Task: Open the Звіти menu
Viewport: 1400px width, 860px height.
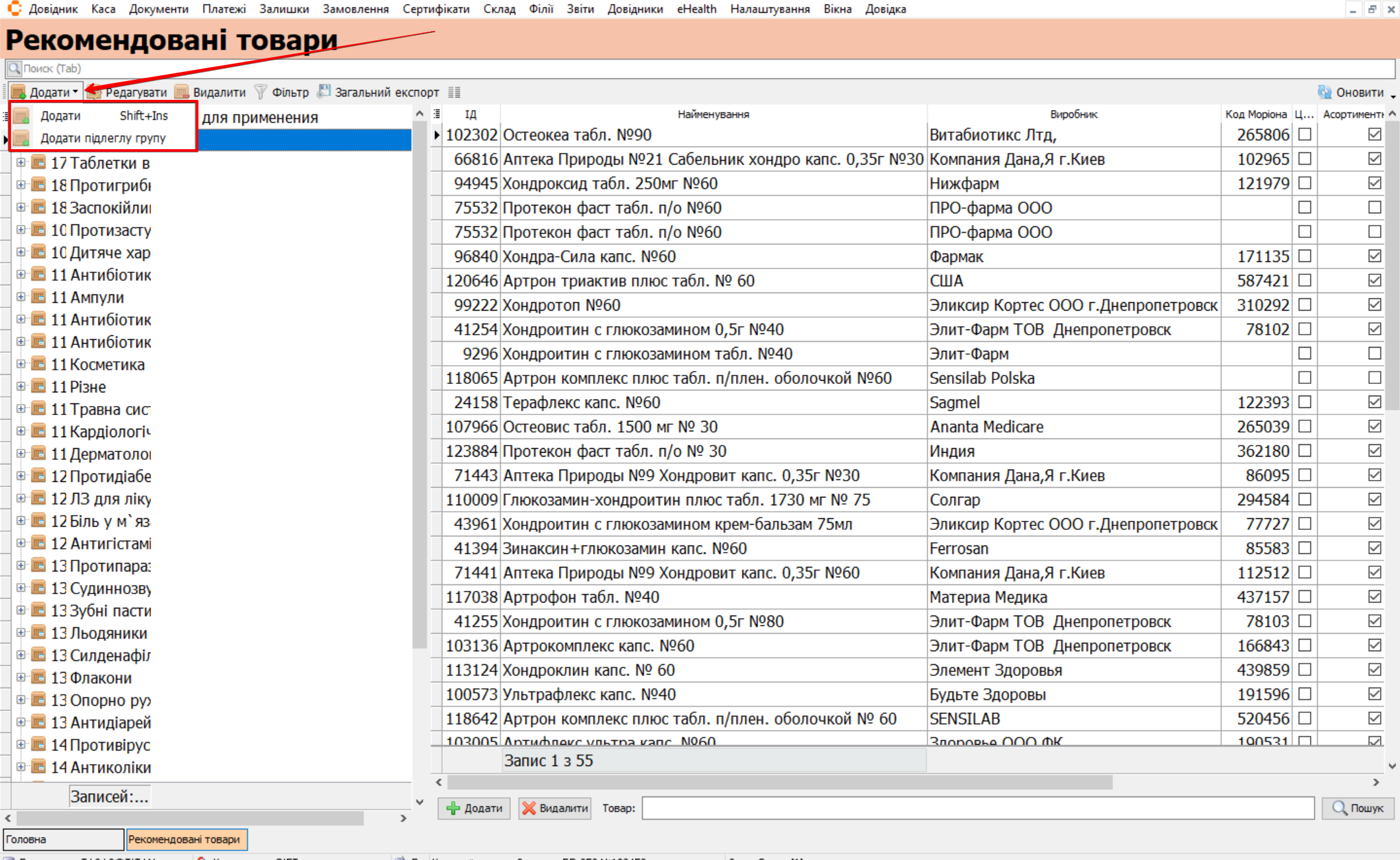Action: (580, 9)
